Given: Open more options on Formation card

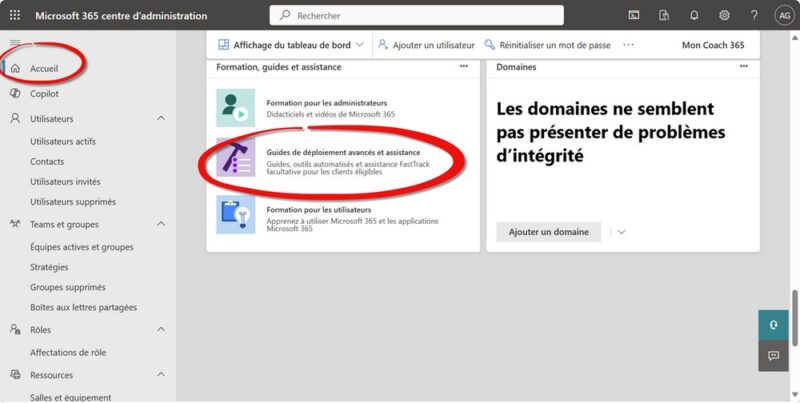Looking at the screenshot, I should [463, 66].
